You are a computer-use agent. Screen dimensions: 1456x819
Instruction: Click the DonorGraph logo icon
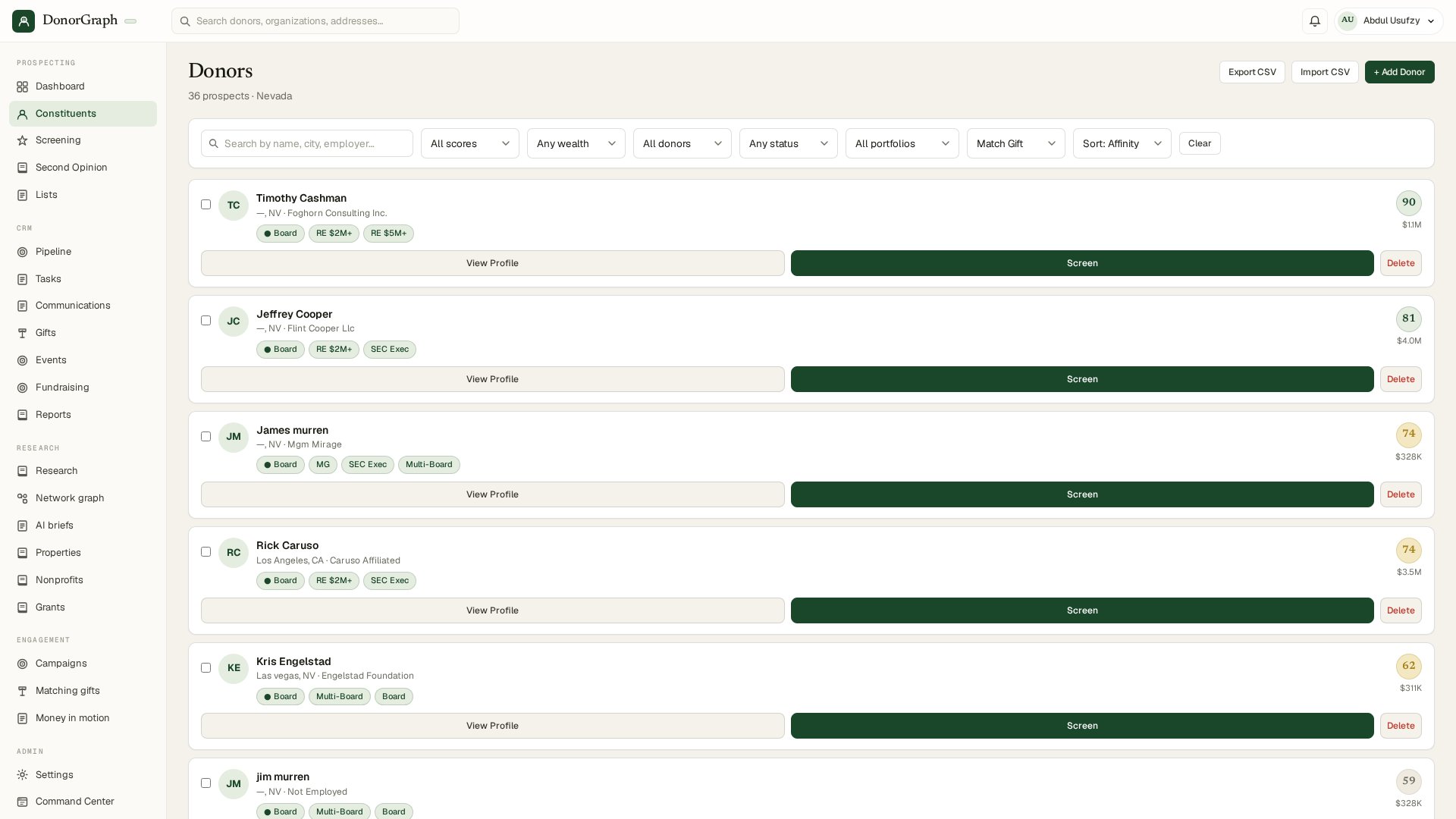[x=23, y=20]
